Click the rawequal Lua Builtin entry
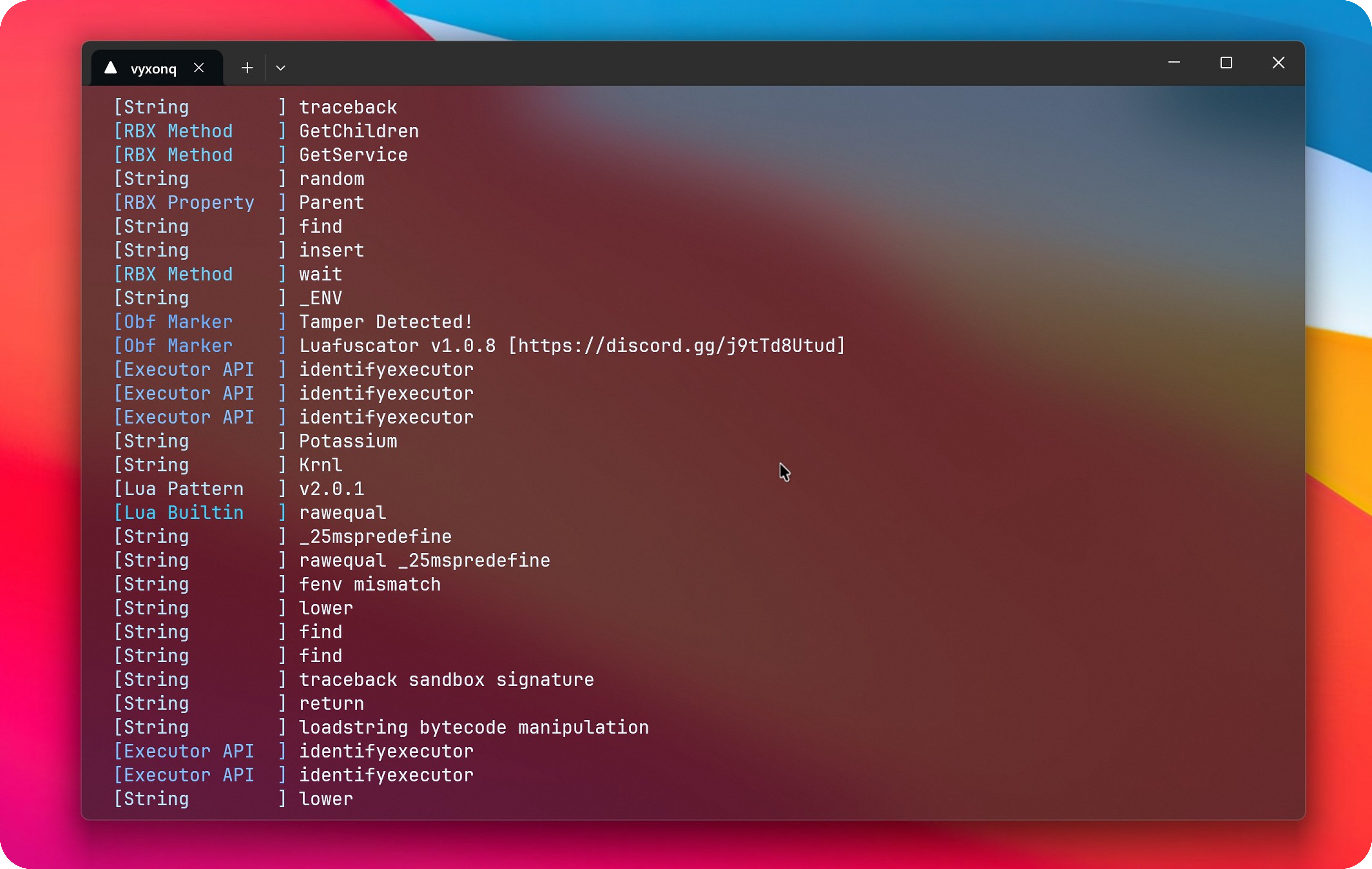The image size is (1372, 869). (x=342, y=512)
